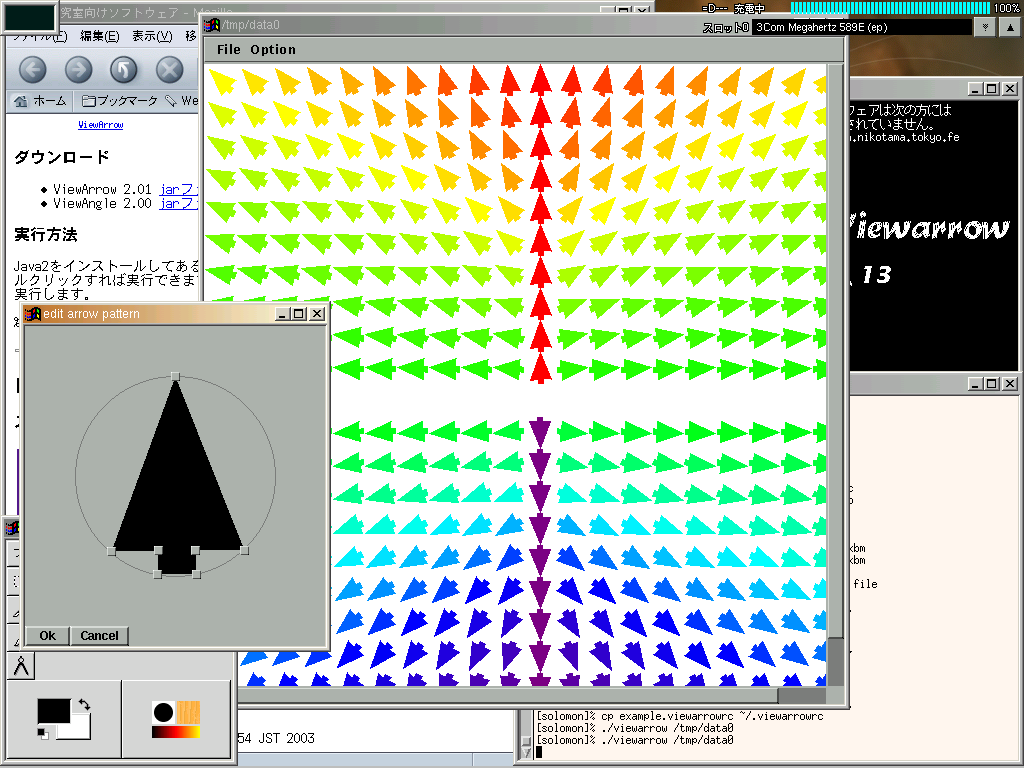
Task: Go to ホーム (Home) in Mozilla bookmarks bar
Action: (x=40, y=101)
